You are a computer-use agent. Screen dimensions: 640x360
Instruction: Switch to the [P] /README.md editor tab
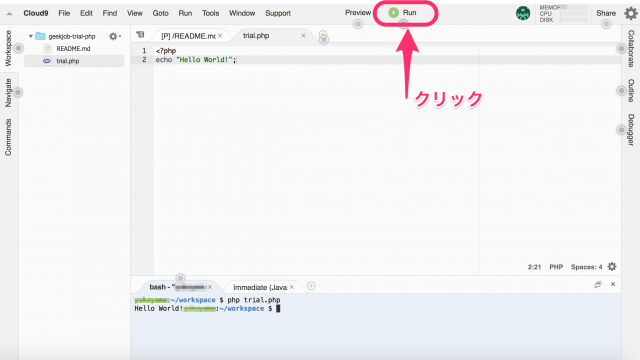pyautogui.click(x=188, y=36)
